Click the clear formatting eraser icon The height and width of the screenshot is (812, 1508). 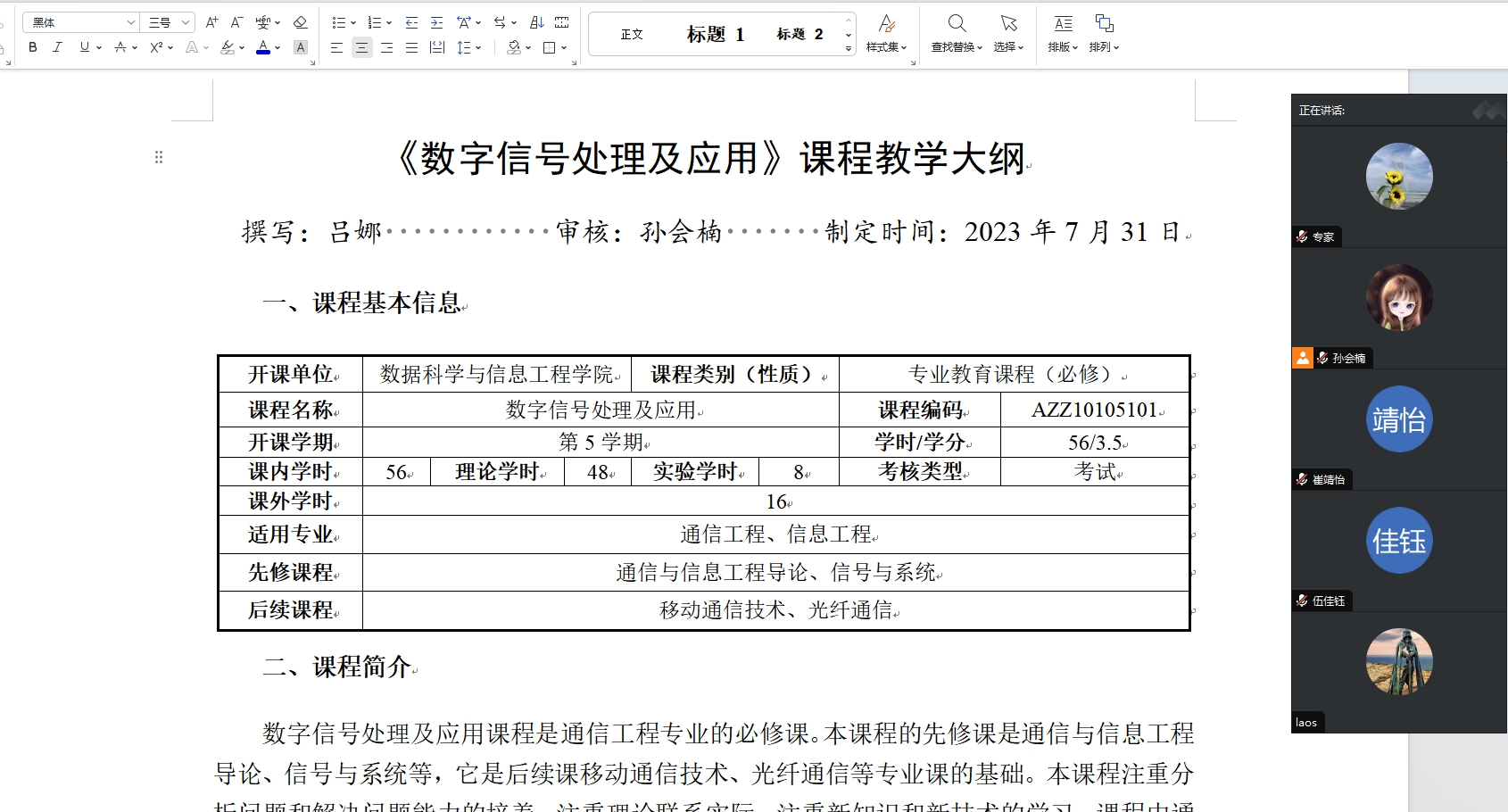click(300, 22)
